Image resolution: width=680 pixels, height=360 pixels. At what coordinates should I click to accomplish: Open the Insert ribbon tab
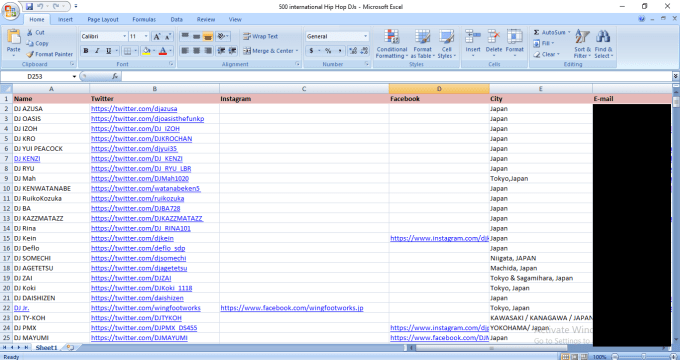click(x=65, y=20)
